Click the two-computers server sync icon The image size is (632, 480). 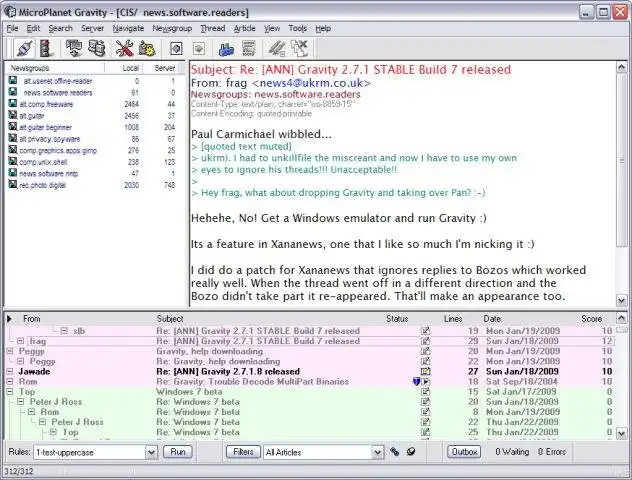pos(97,49)
